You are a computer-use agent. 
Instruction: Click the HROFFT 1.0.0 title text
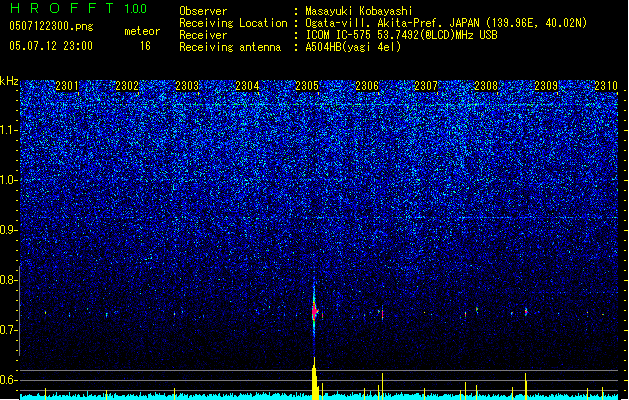coord(78,8)
